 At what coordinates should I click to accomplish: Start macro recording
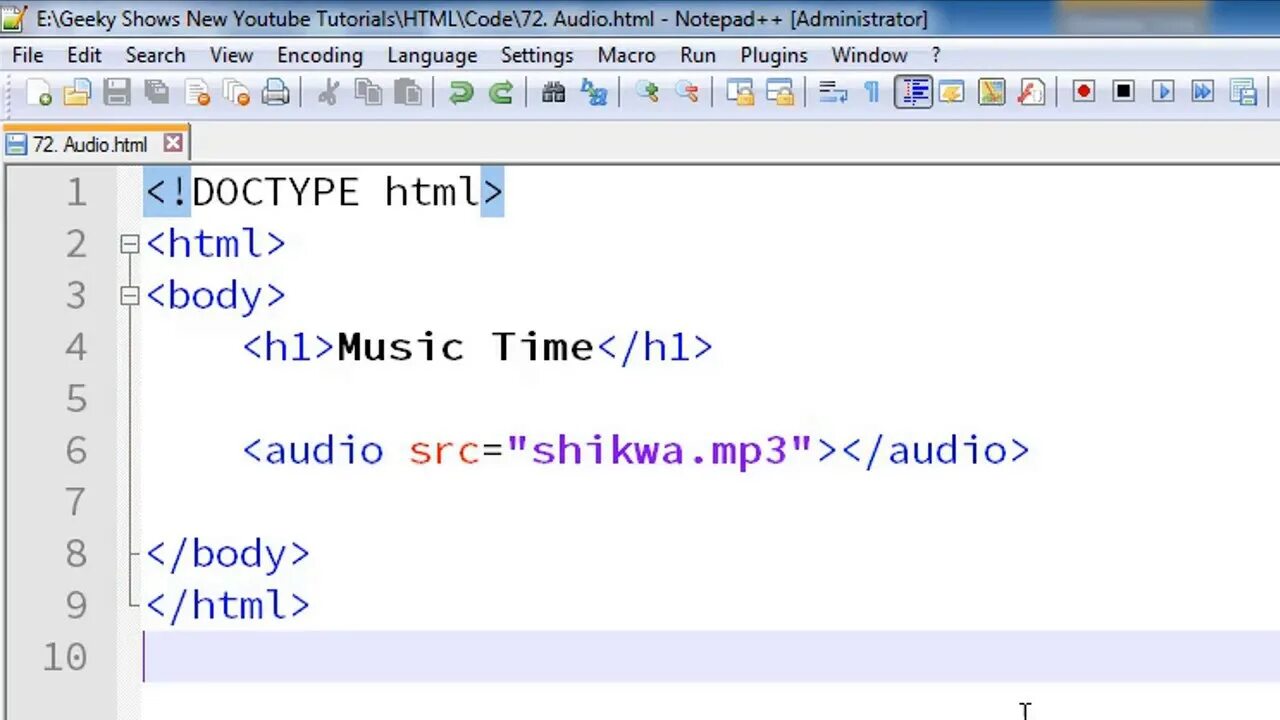1083,90
